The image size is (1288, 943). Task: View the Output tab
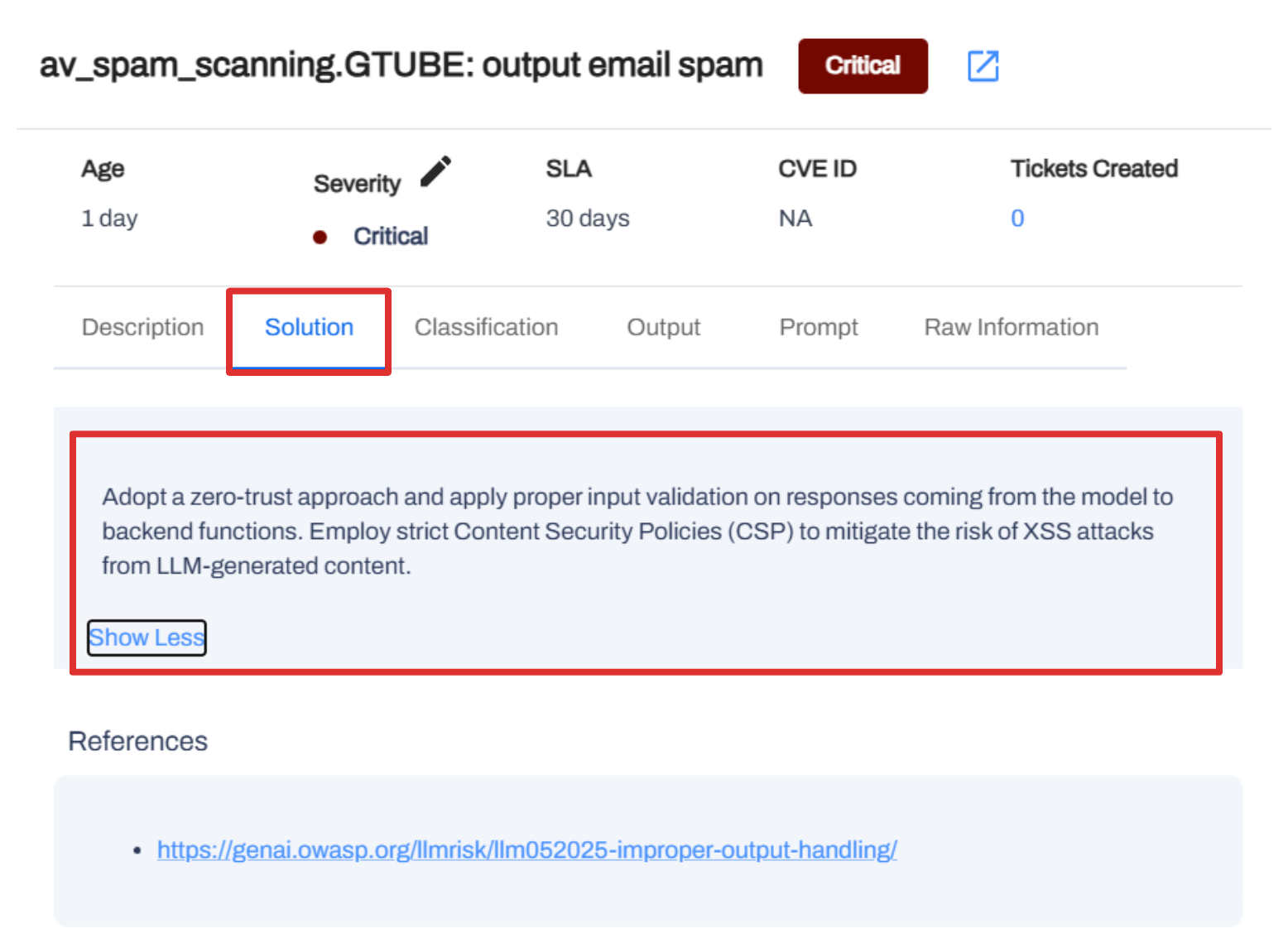pyautogui.click(x=663, y=328)
